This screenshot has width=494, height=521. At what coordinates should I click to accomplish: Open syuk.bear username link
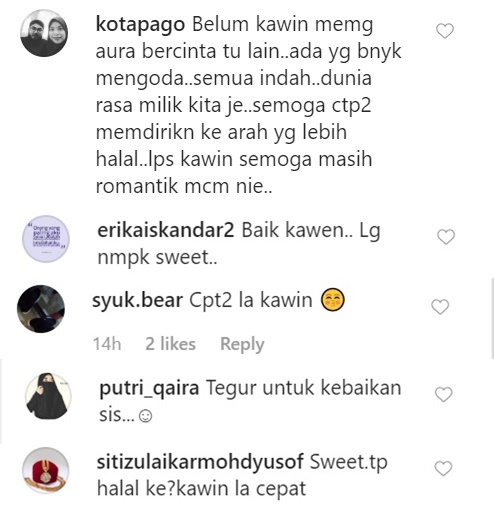pos(137,300)
